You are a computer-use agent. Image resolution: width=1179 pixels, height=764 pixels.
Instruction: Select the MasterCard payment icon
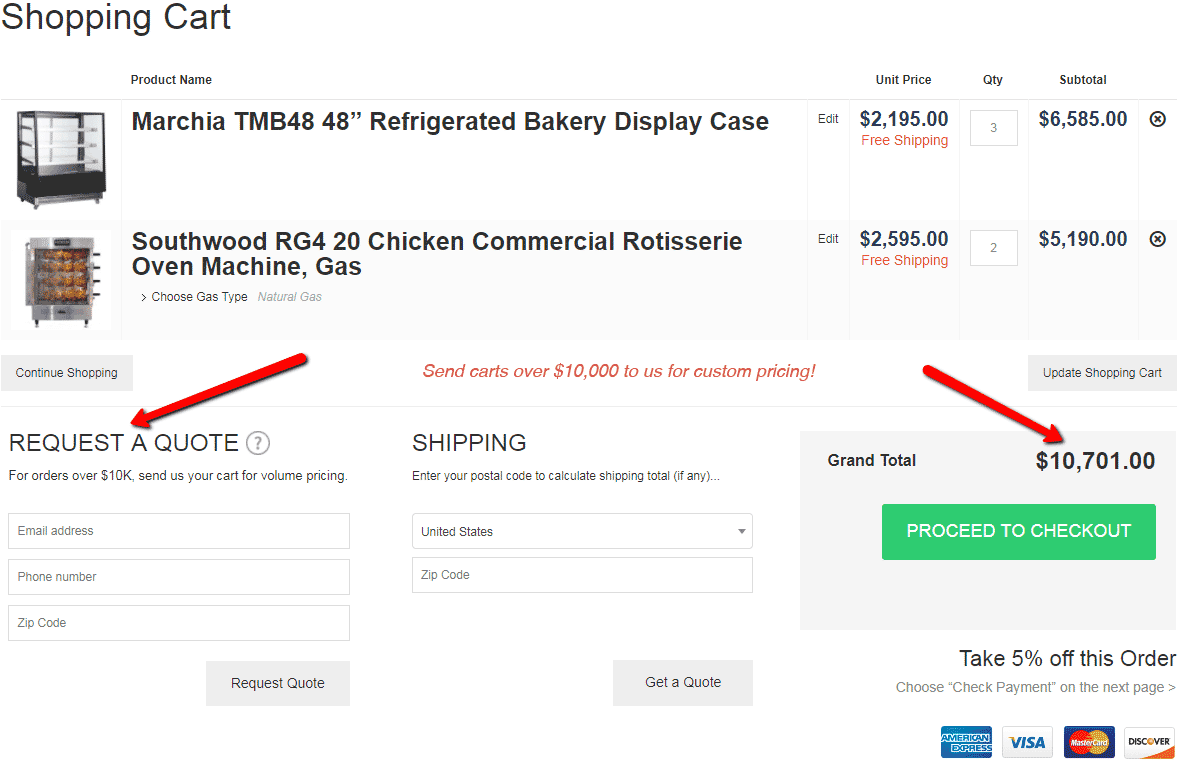pyautogui.click(x=1089, y=742)
